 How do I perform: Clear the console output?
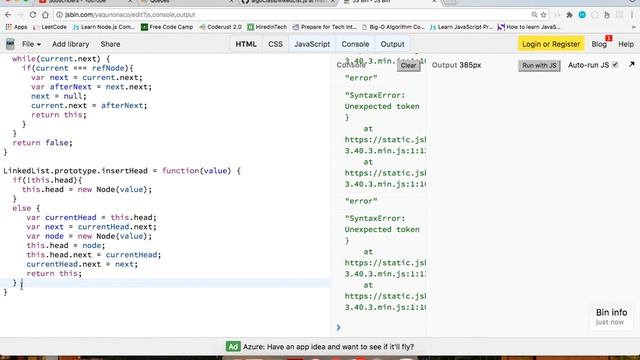[x=408, y=65]
